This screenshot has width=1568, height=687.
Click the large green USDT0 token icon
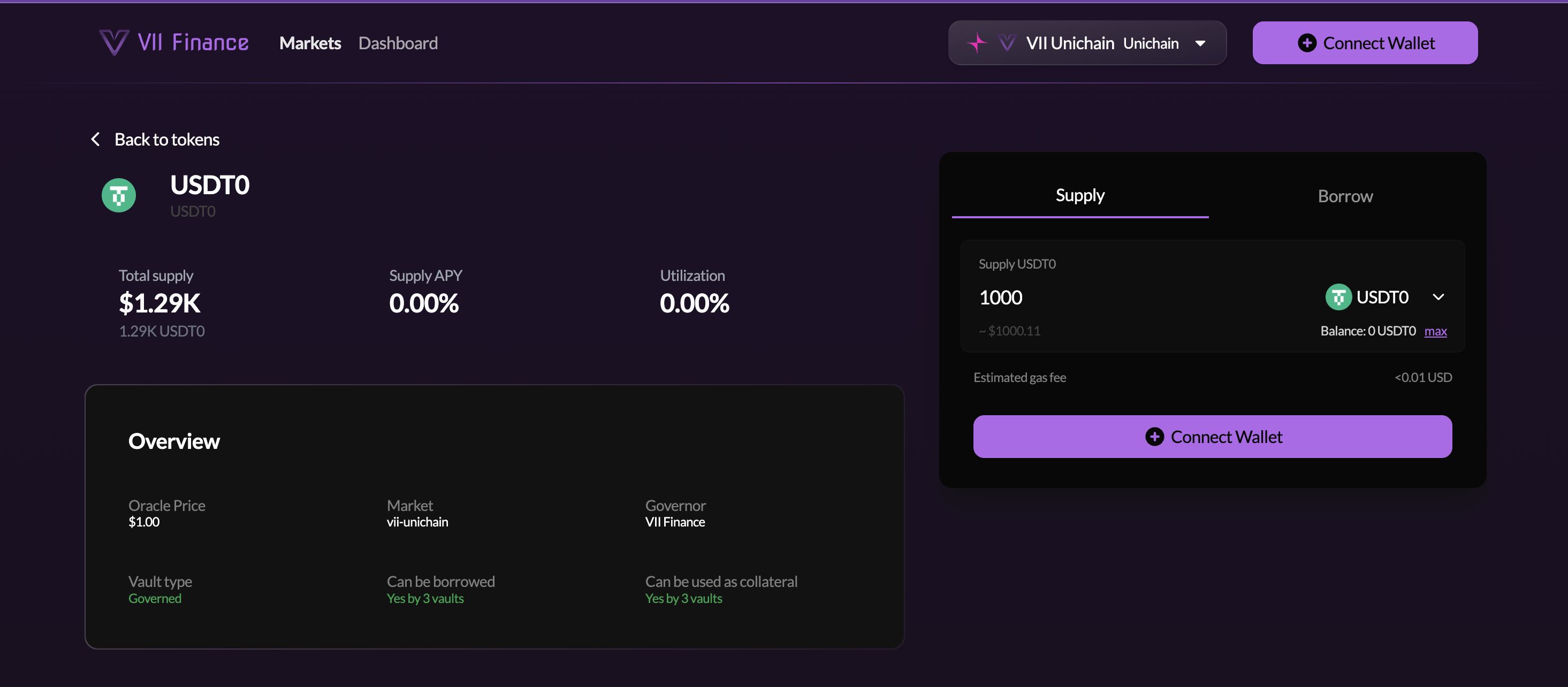[119, 195]
